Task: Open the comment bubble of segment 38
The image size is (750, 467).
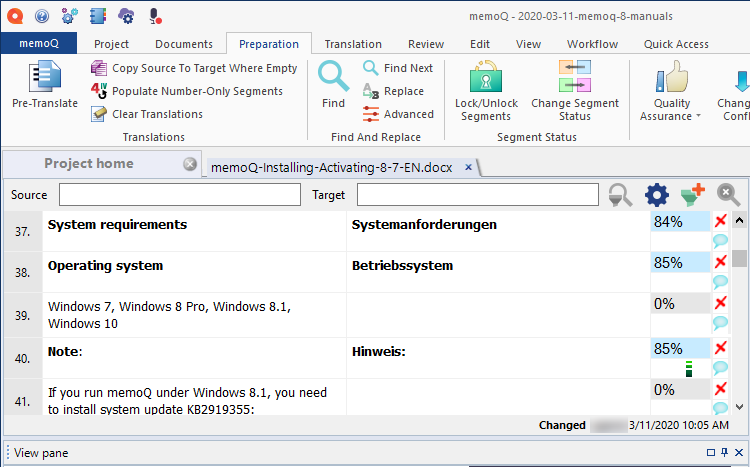Action: pyautogui.click(x=720, y=282)
